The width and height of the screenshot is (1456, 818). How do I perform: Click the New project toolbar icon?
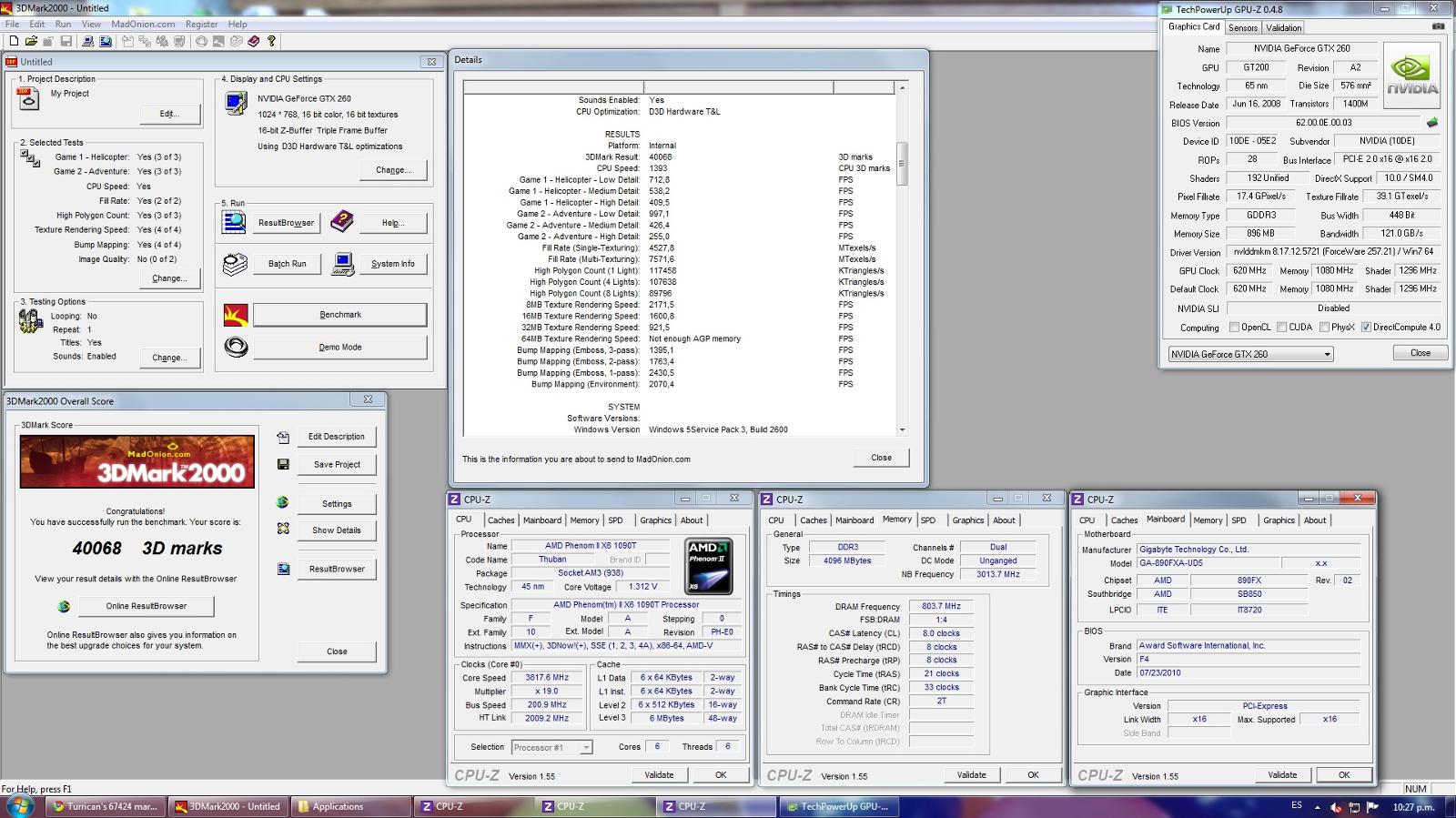pos(14,41)
